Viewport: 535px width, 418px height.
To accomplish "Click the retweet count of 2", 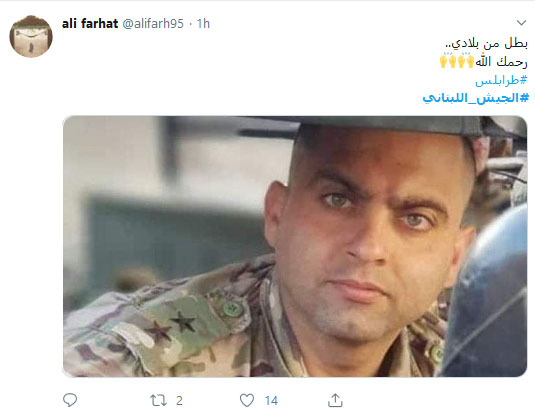I will (x=179, y=401).
